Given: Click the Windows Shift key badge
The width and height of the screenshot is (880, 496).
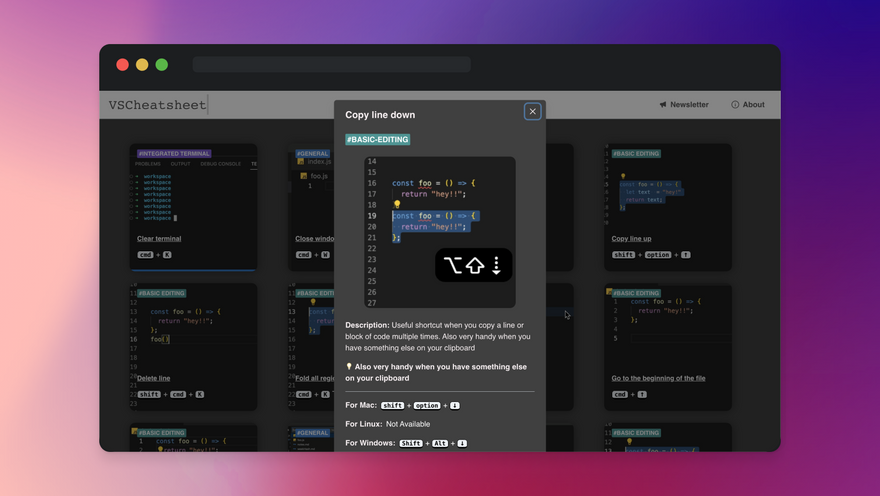Looking at the screenshot, I should pos(411,443).
